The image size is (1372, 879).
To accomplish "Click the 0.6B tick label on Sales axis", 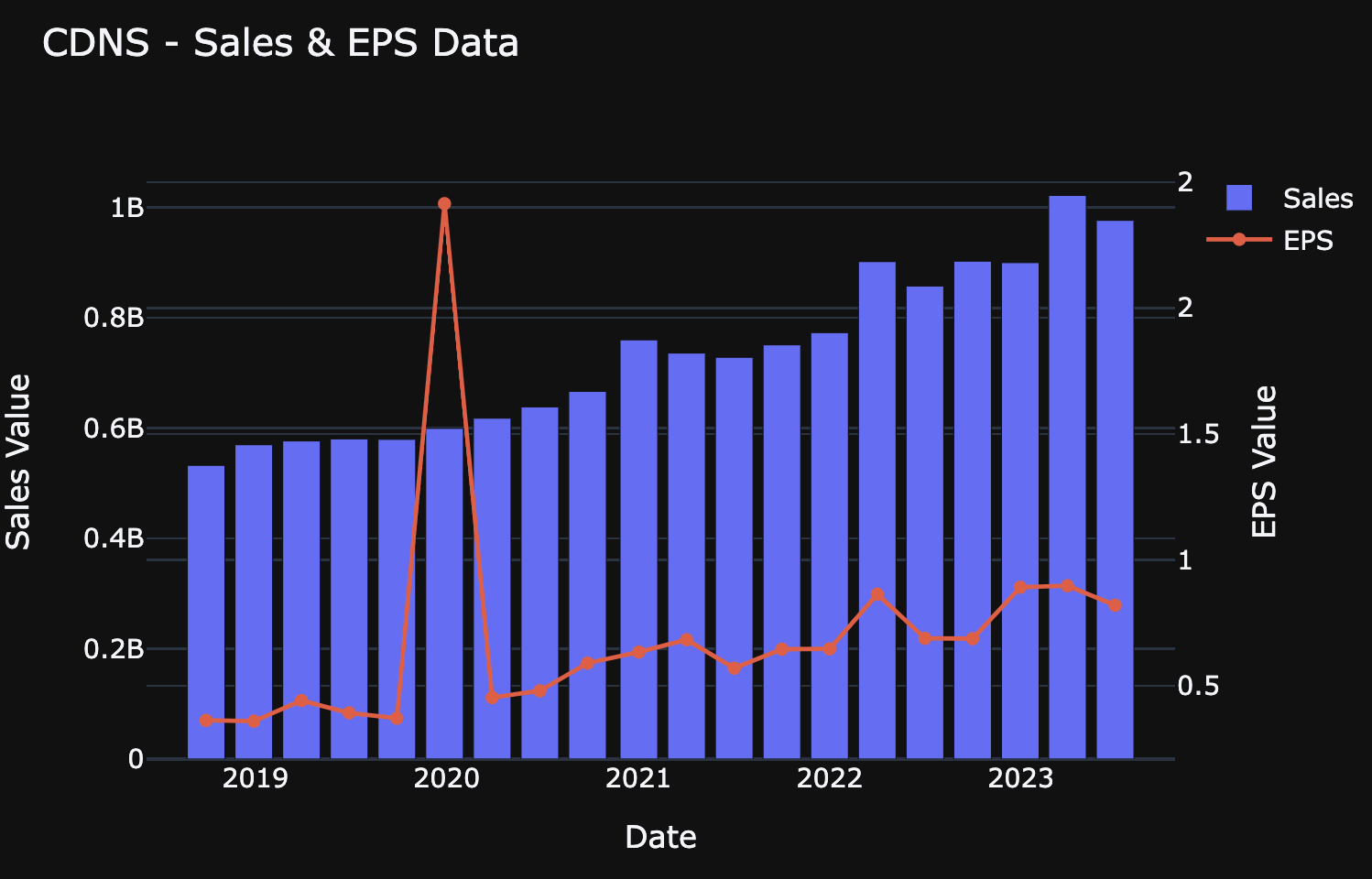I will tap(114, 429).
